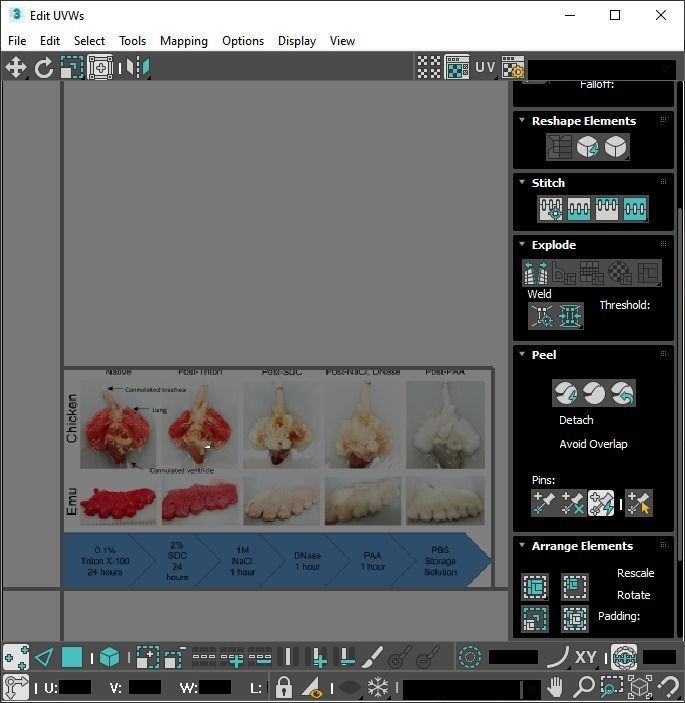Collapse the Explode rollout

(522, 244)
